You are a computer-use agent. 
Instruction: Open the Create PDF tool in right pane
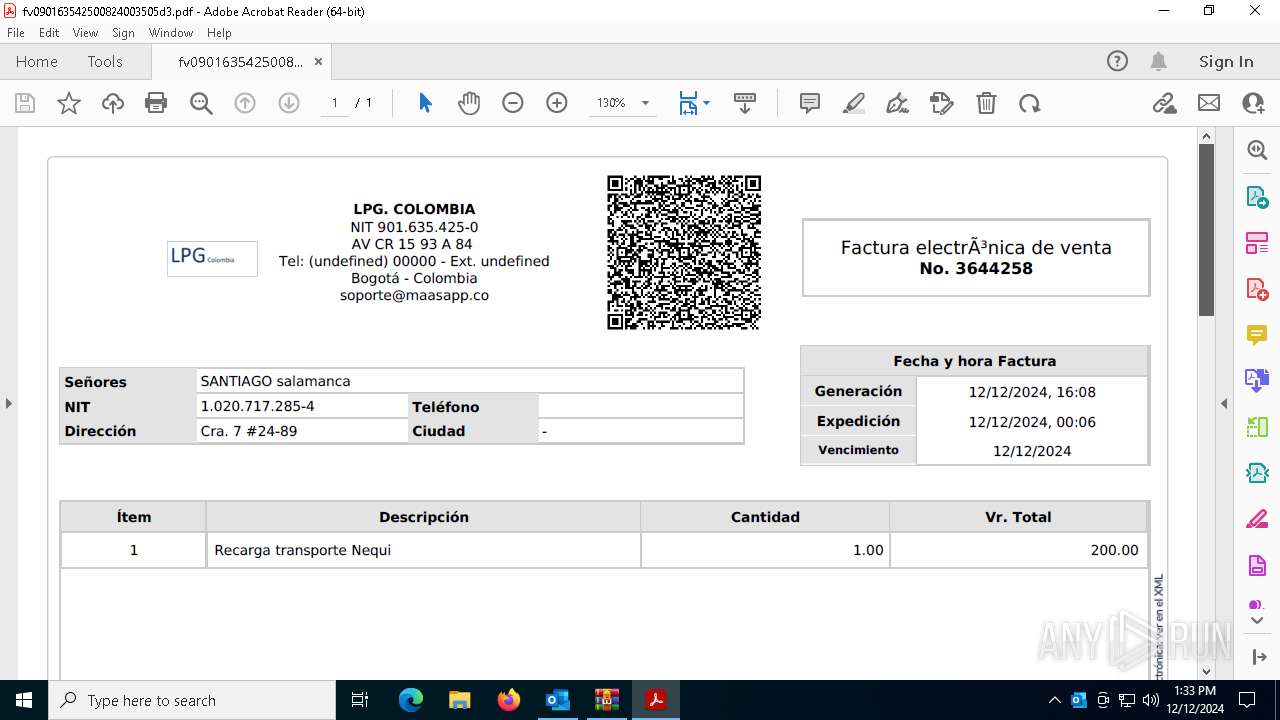point(1257,288)
